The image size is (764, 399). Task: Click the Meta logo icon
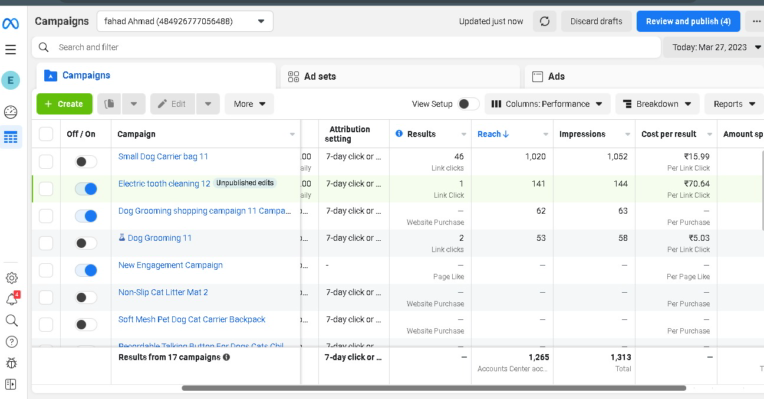point(11,23)
